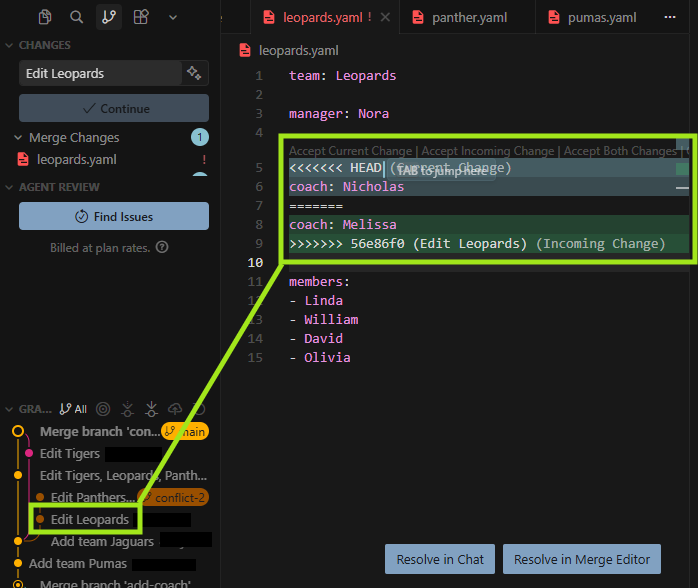Select the 'Add team Jaguars' commit
The width and height of the screenshot is (698, 588).
(x=102, y=541)
